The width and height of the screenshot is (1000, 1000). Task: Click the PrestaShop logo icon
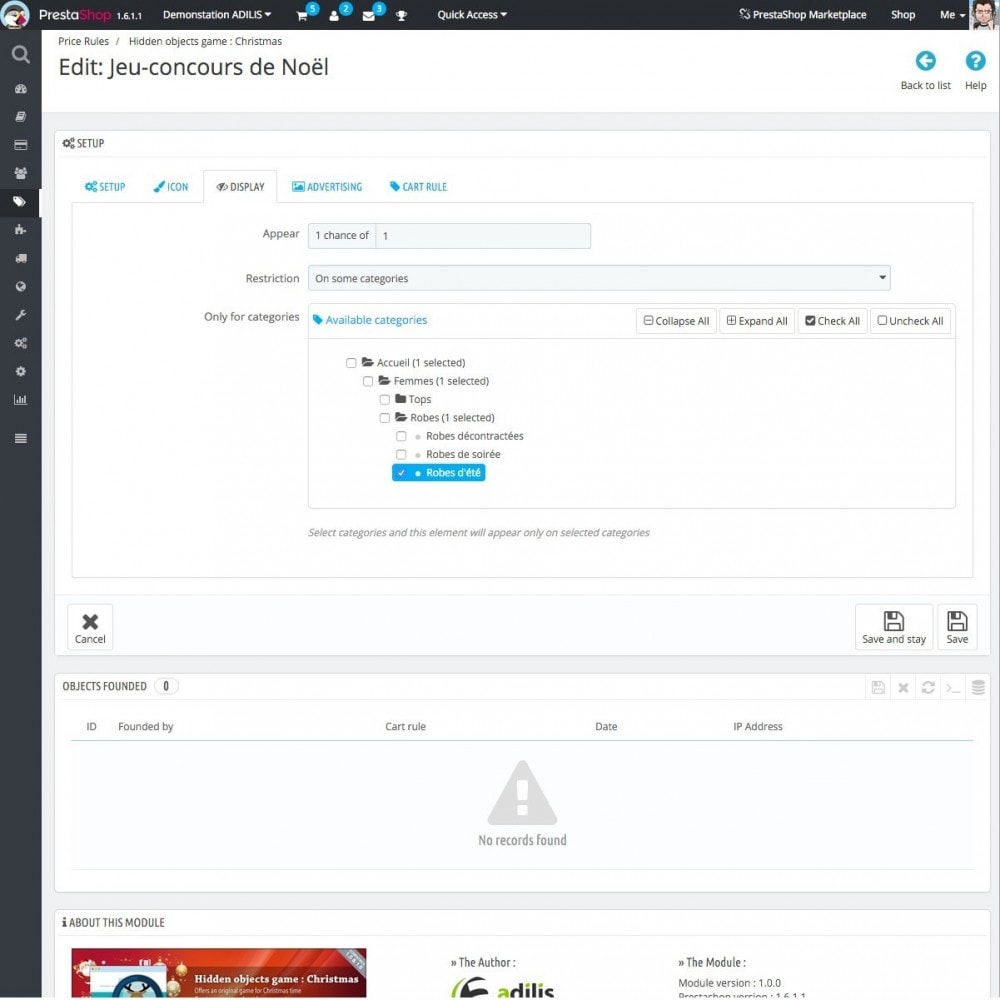(15, 15)
